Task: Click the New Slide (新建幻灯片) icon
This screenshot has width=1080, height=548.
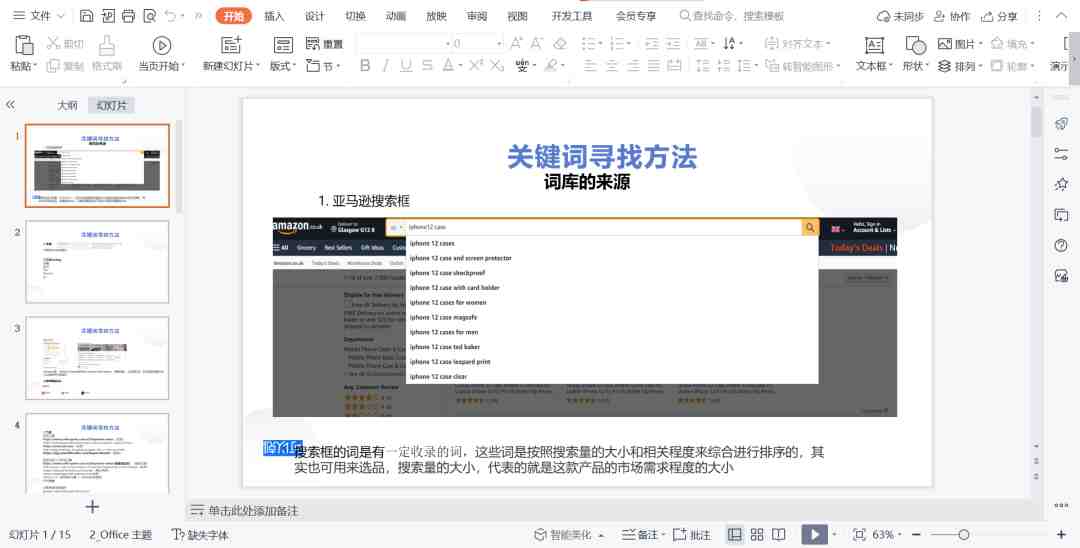Action: pos(231,45)
